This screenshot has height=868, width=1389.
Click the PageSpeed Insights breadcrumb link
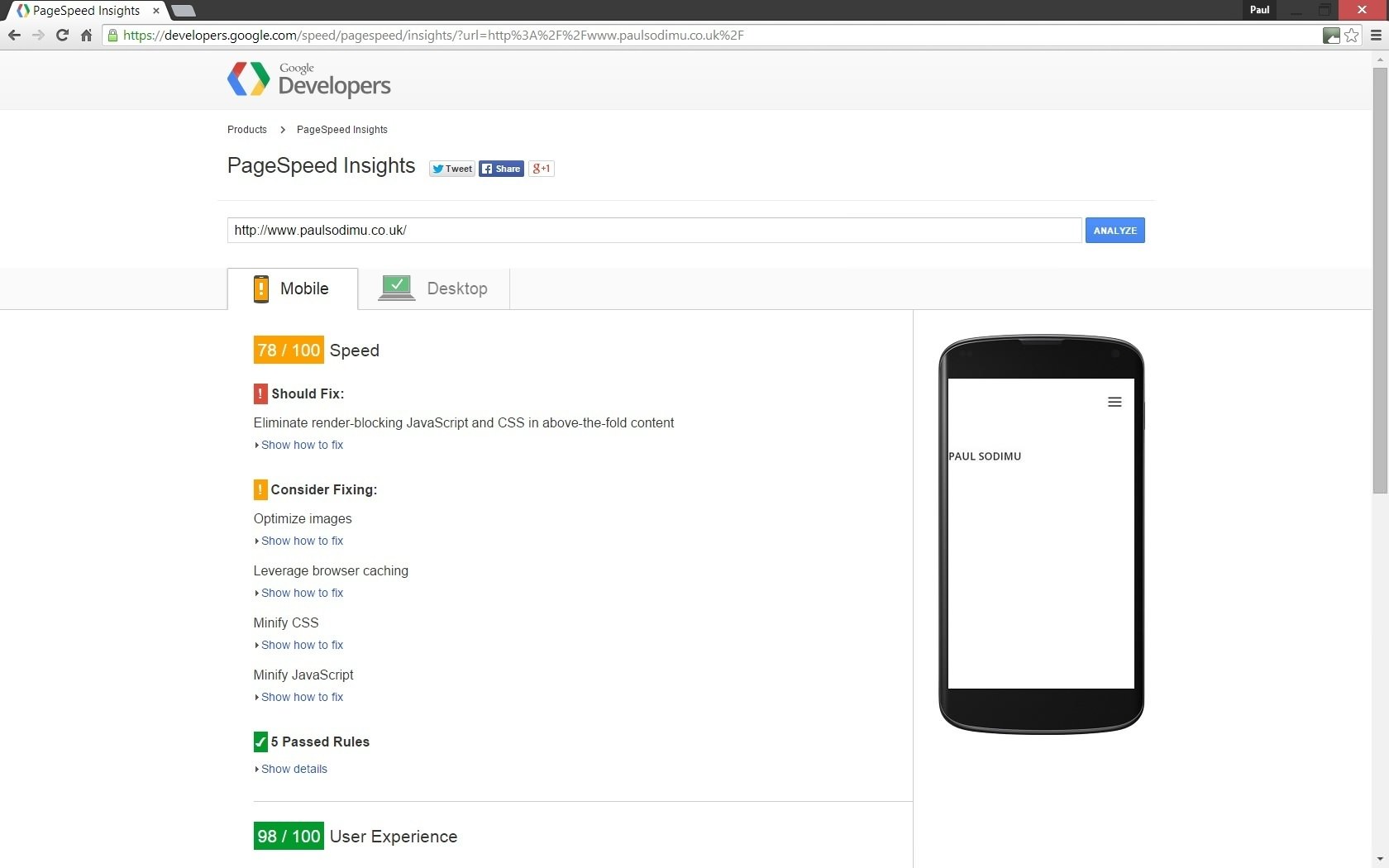[x=342, y=130]
